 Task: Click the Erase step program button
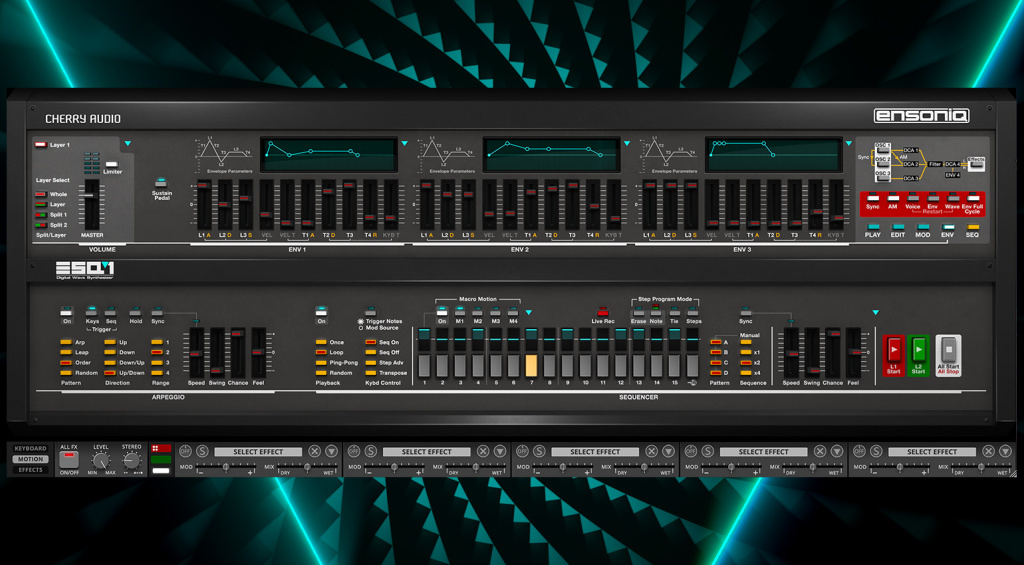click(639, 312)
